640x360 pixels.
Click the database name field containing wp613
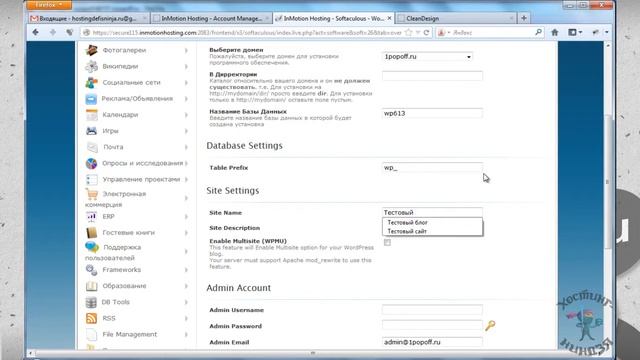tap(432, 113)
